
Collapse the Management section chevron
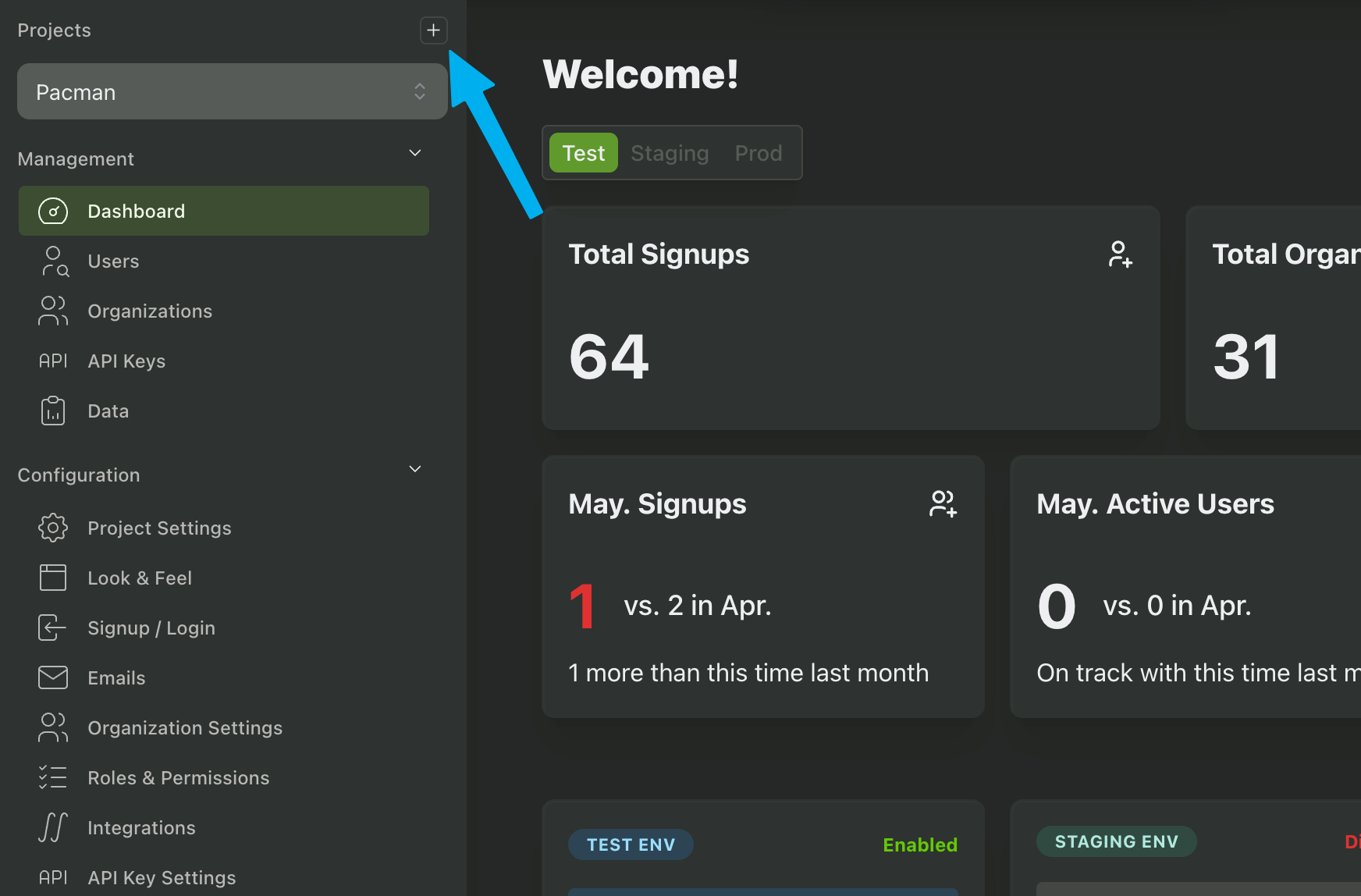pos(415,153)
